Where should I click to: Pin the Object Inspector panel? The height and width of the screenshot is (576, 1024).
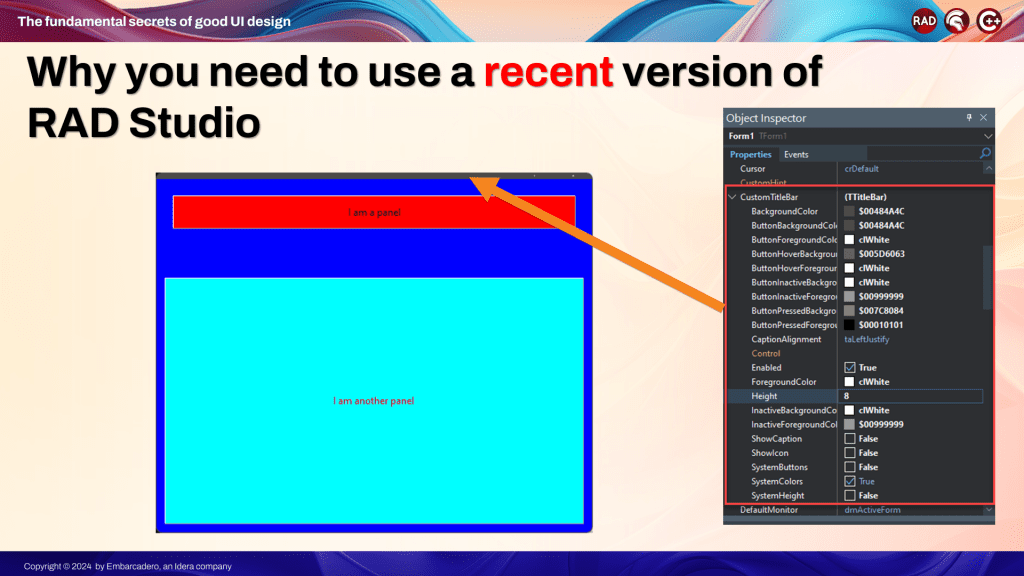pyautogui.click(x=969, y=118)
